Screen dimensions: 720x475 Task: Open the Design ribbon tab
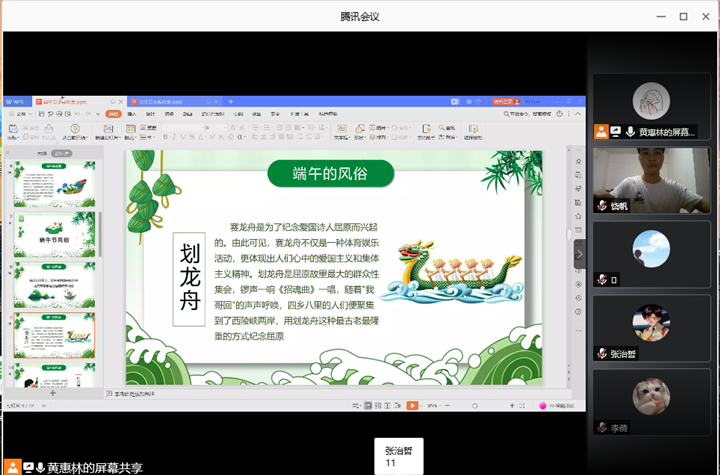150,114
